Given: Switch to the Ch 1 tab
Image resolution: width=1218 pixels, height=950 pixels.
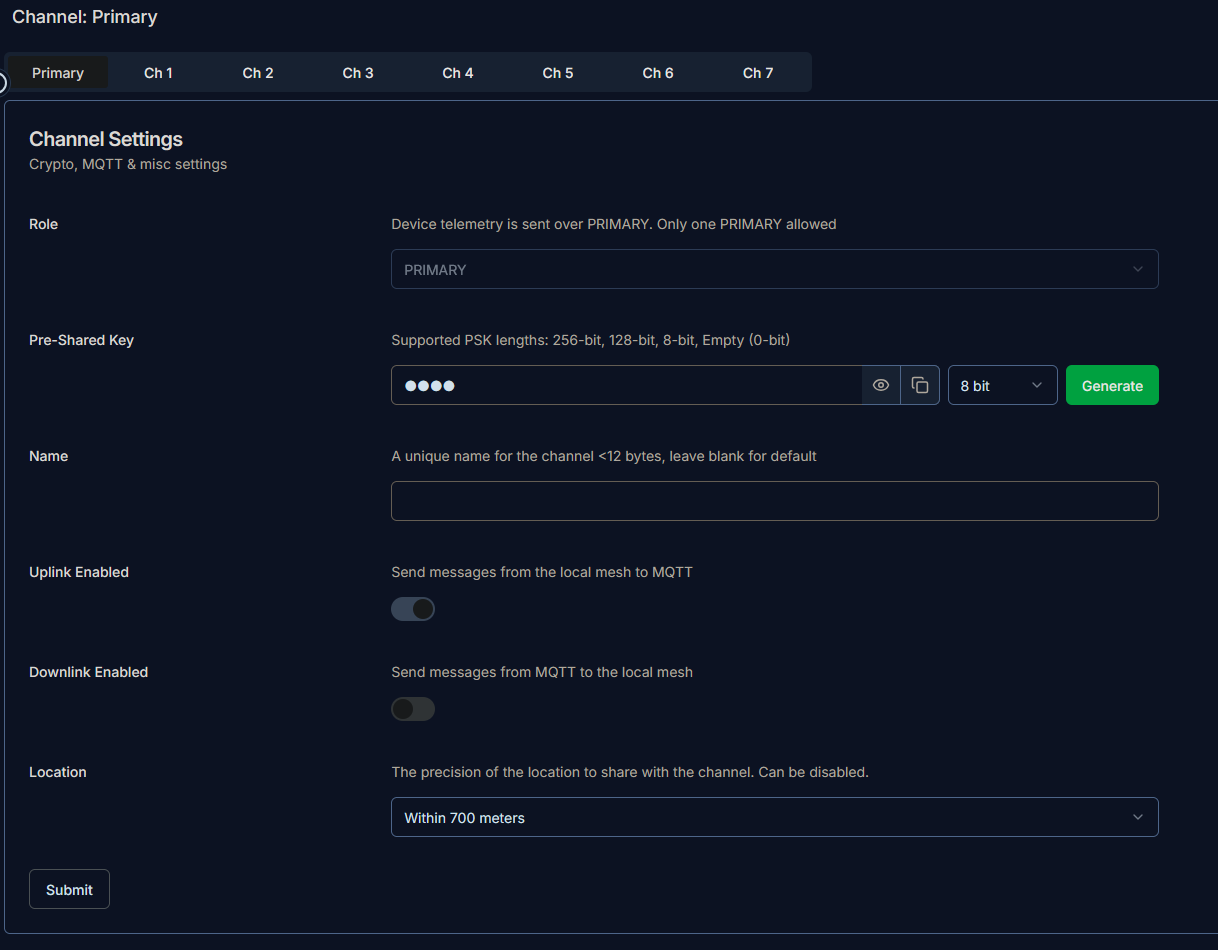Looking at the screenshot, I should pyautogui.click(x=158, y=73).
